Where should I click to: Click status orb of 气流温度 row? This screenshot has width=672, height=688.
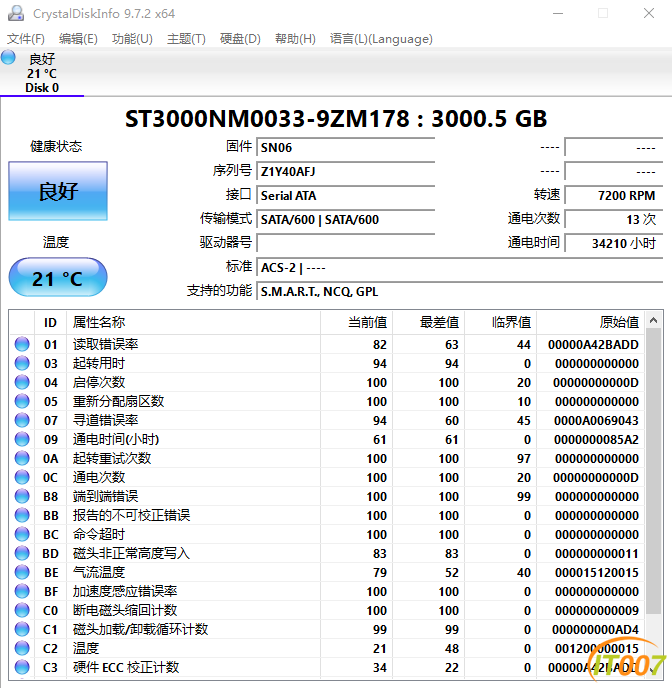pos(22,573)
